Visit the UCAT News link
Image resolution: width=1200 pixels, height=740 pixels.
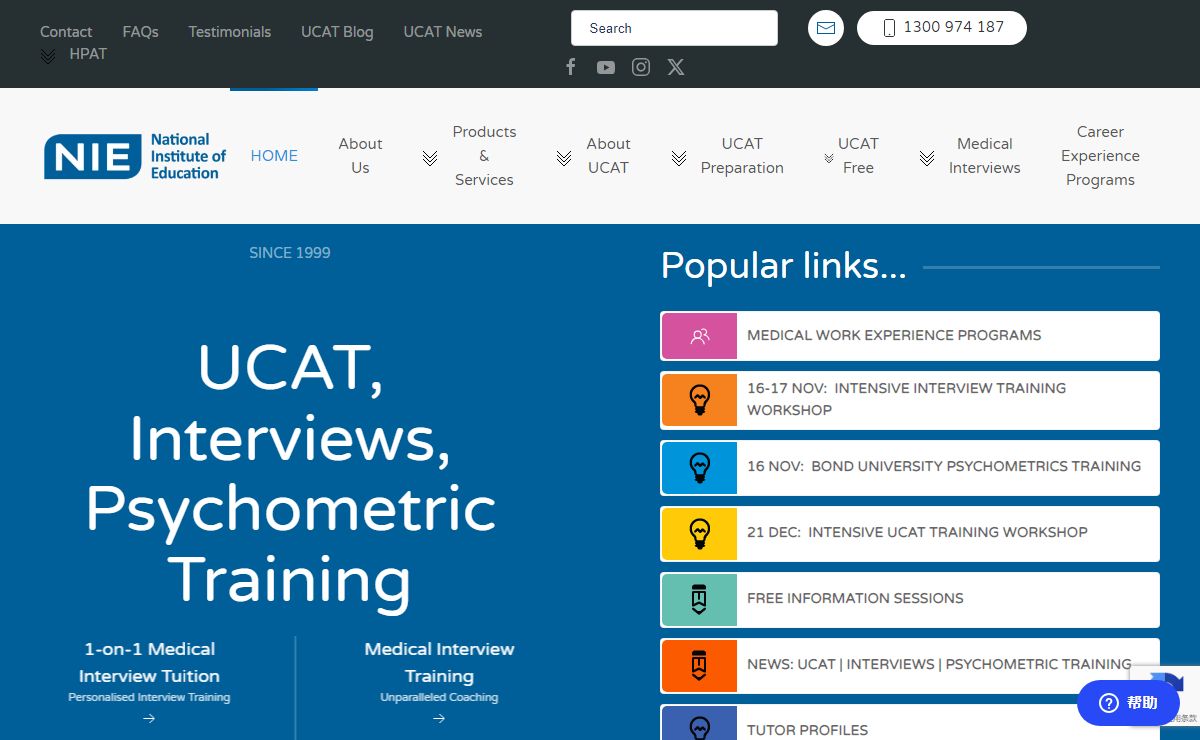pos(443,32)
